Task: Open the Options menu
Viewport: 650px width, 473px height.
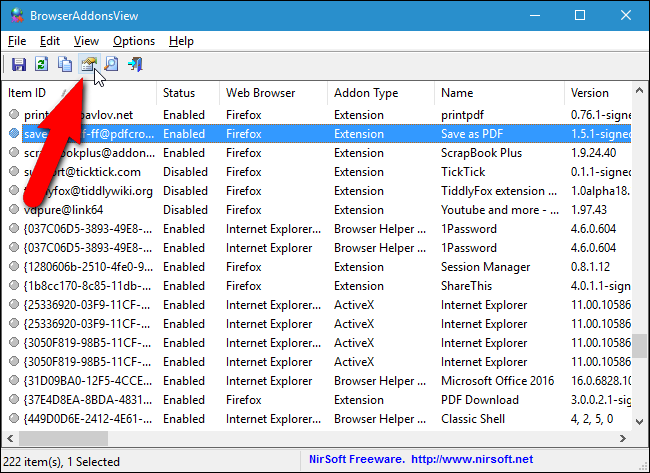Action: [x=133, y=41]
